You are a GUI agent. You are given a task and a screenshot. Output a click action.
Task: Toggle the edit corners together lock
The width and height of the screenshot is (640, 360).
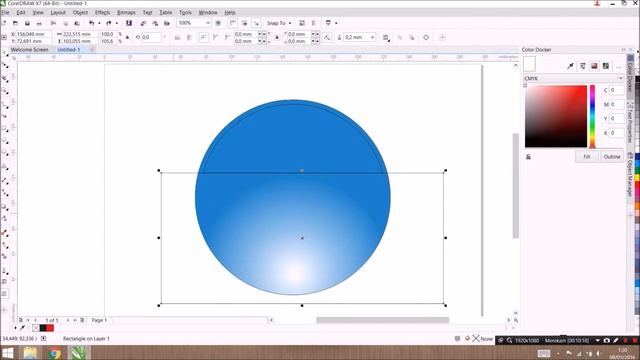pyautogui.click(x=277, y=38)
